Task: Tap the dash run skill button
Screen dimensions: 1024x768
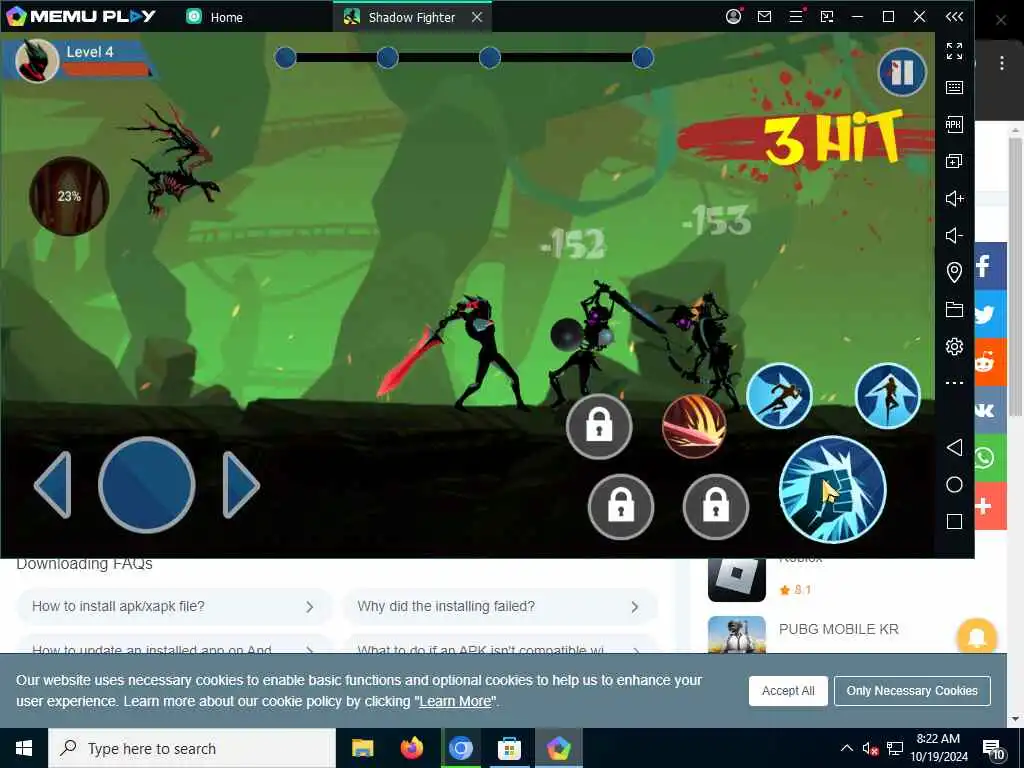Action: click(x=779, y=396)
